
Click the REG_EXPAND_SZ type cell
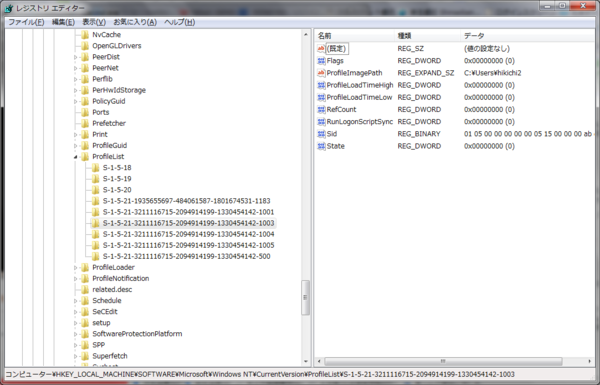(426, 73)
